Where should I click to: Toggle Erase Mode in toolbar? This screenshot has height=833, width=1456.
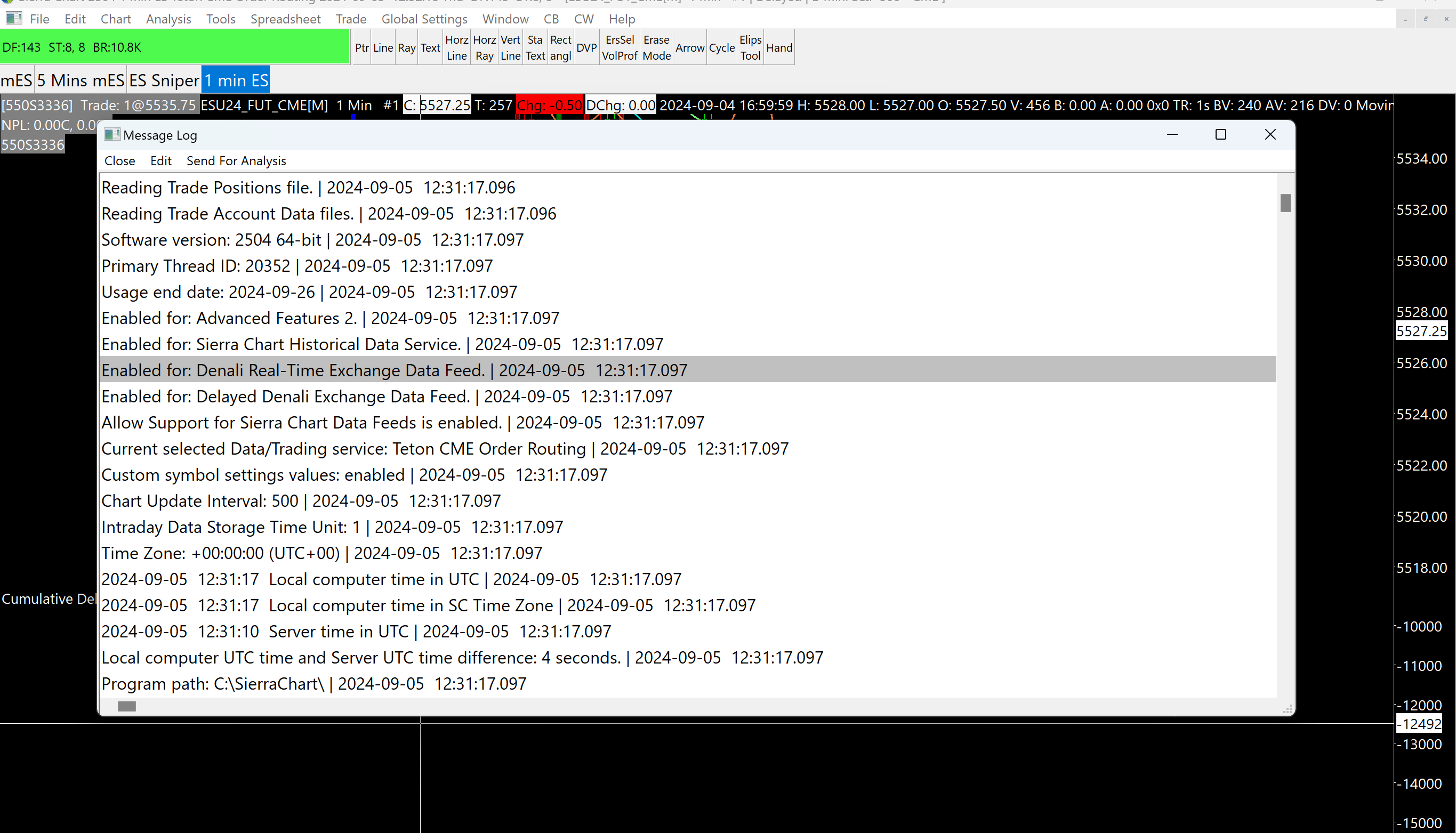pos(656,47)
